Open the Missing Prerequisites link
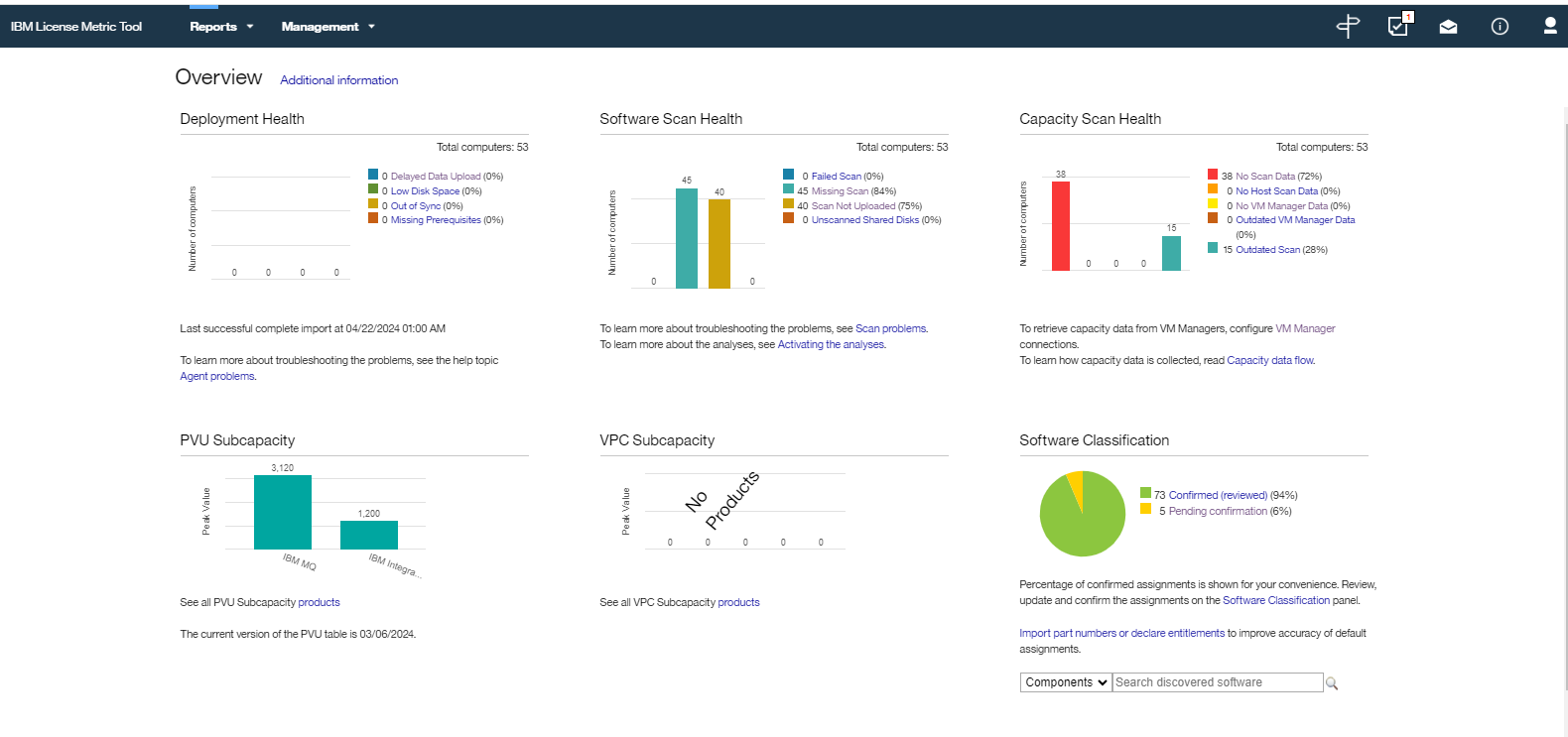 [x=436, y=220]
